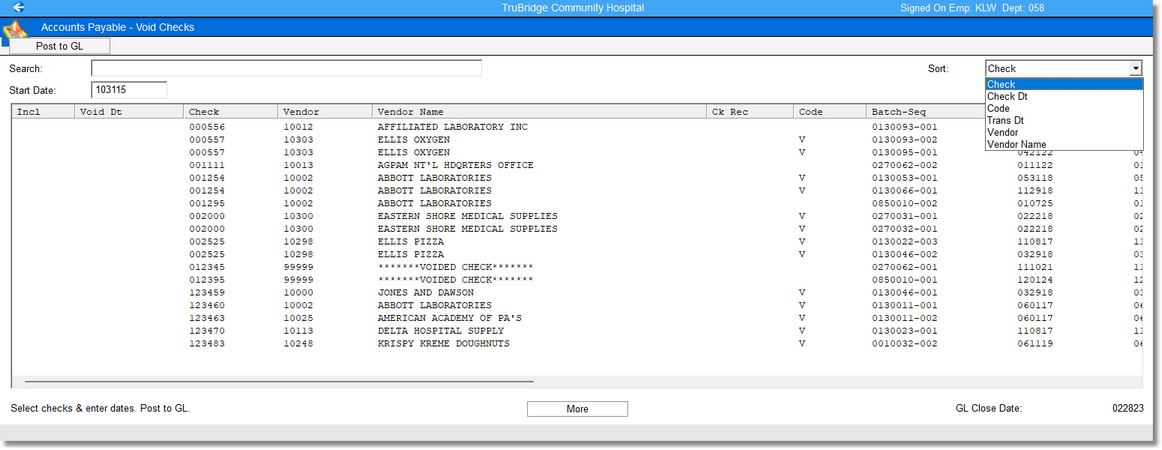The height and width of the screenshot is (450, 1162).
Task: Select Eastern Shore Medical batch 0270032-001
Action: click(578, 229)
